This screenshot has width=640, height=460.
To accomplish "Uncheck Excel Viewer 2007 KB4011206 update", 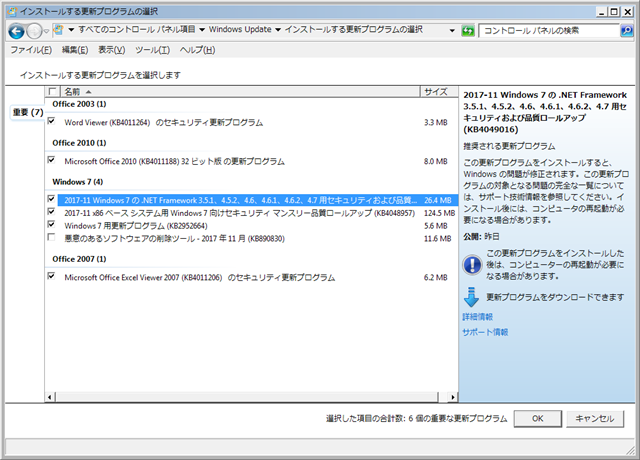I will click(x=51, y=276).
